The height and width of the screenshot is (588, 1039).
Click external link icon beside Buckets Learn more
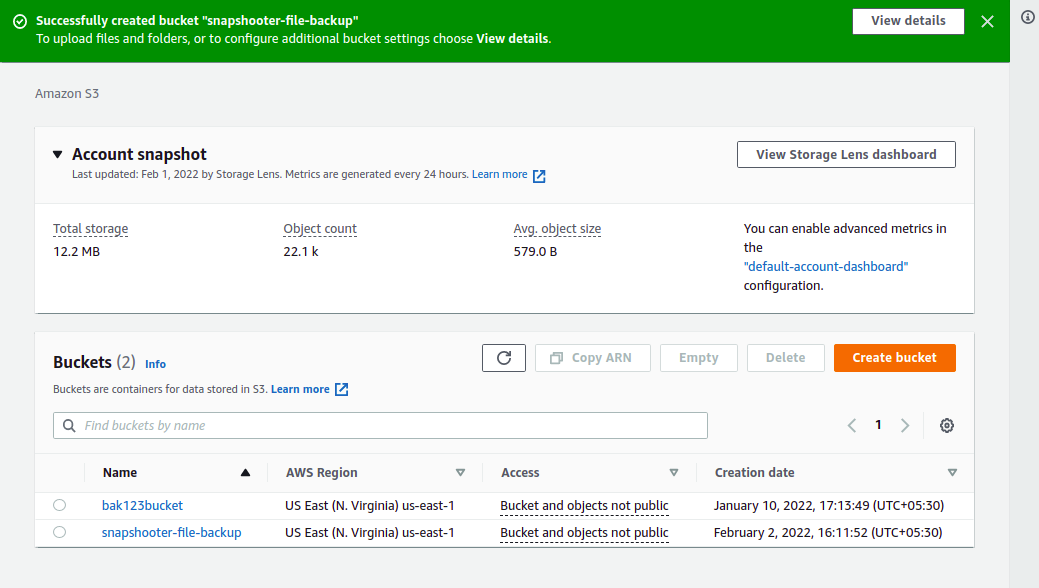pos(341,389)
